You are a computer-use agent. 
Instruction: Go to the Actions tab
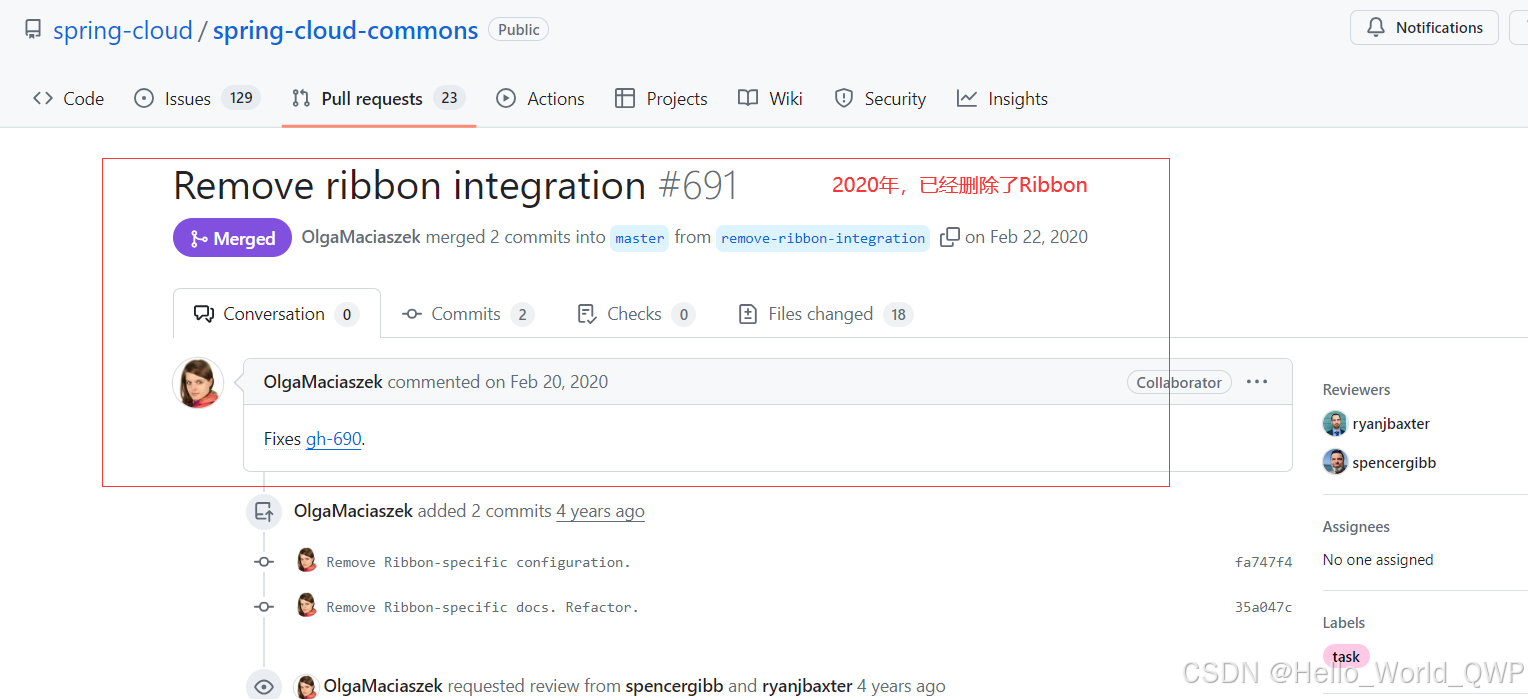pyautogui.click(x=541, y=98)
